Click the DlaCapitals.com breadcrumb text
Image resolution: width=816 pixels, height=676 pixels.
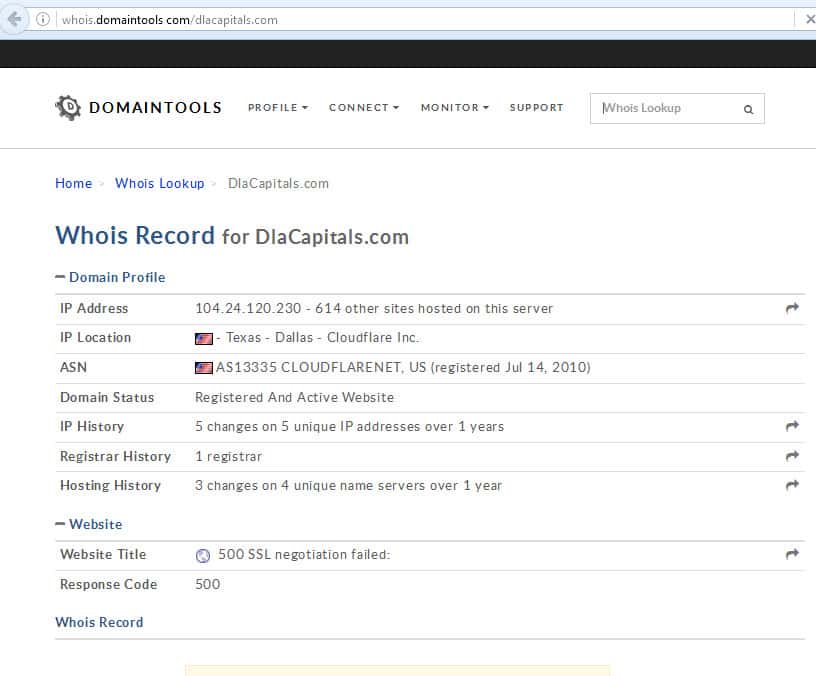coord(278,183)
